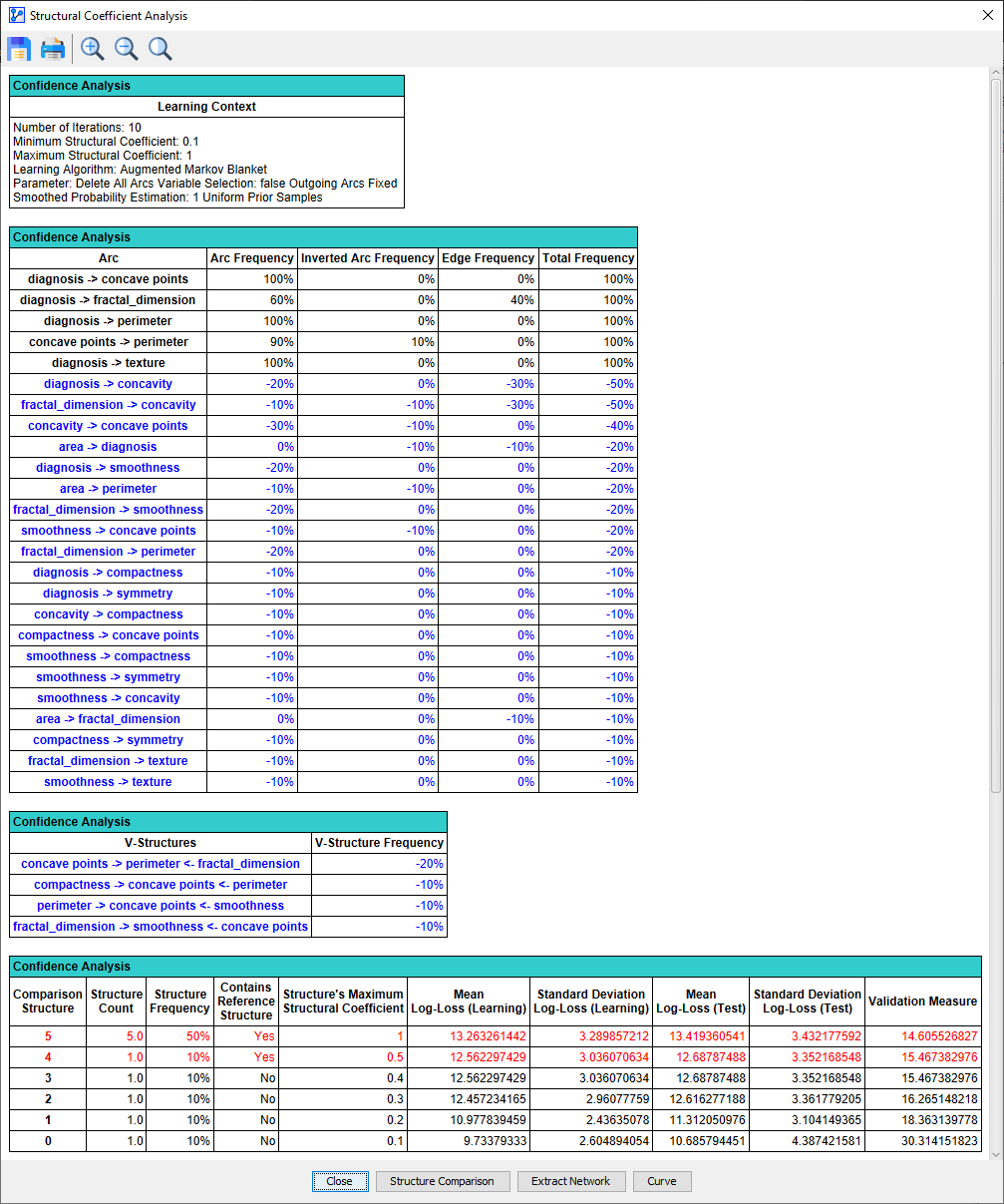Click 'diagnosis -> smoothness' arc

click(108, 468)
